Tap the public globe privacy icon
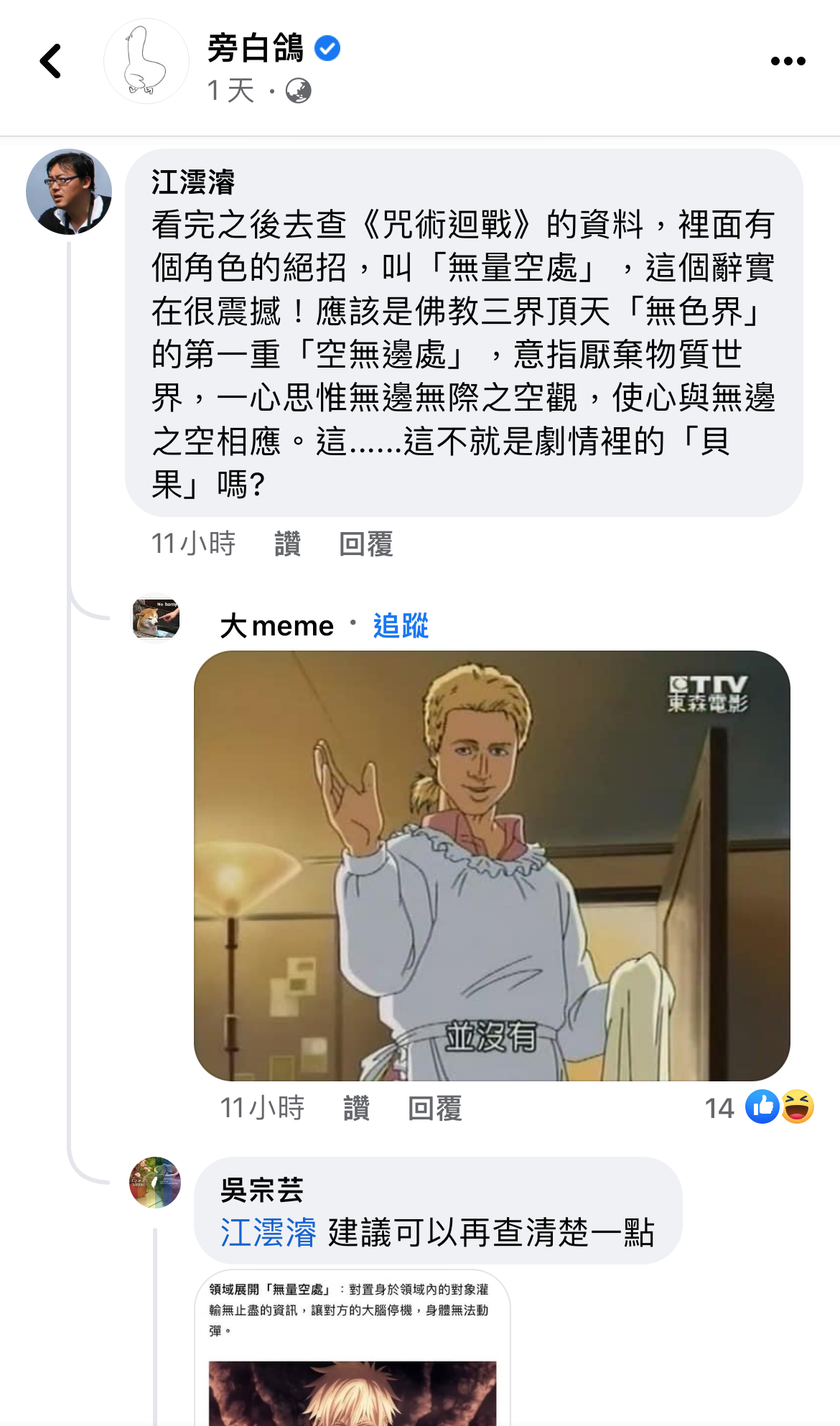The height and width of the screenshot is (1426, 840). [298, 91]
